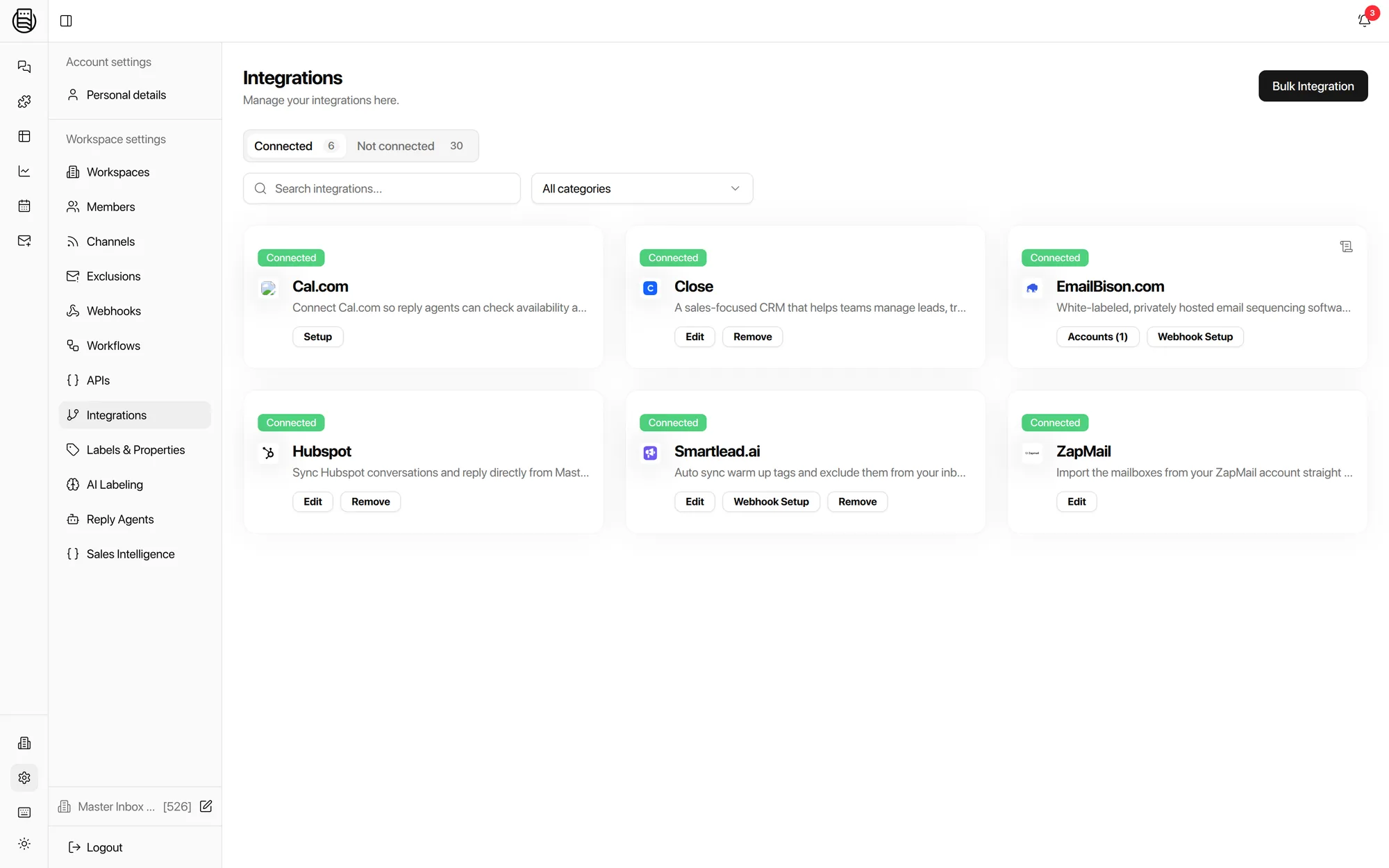Open the conversations icon in left rail
Image resolution: width=1389 pixels, height=868 pixels.
(24, 67)
